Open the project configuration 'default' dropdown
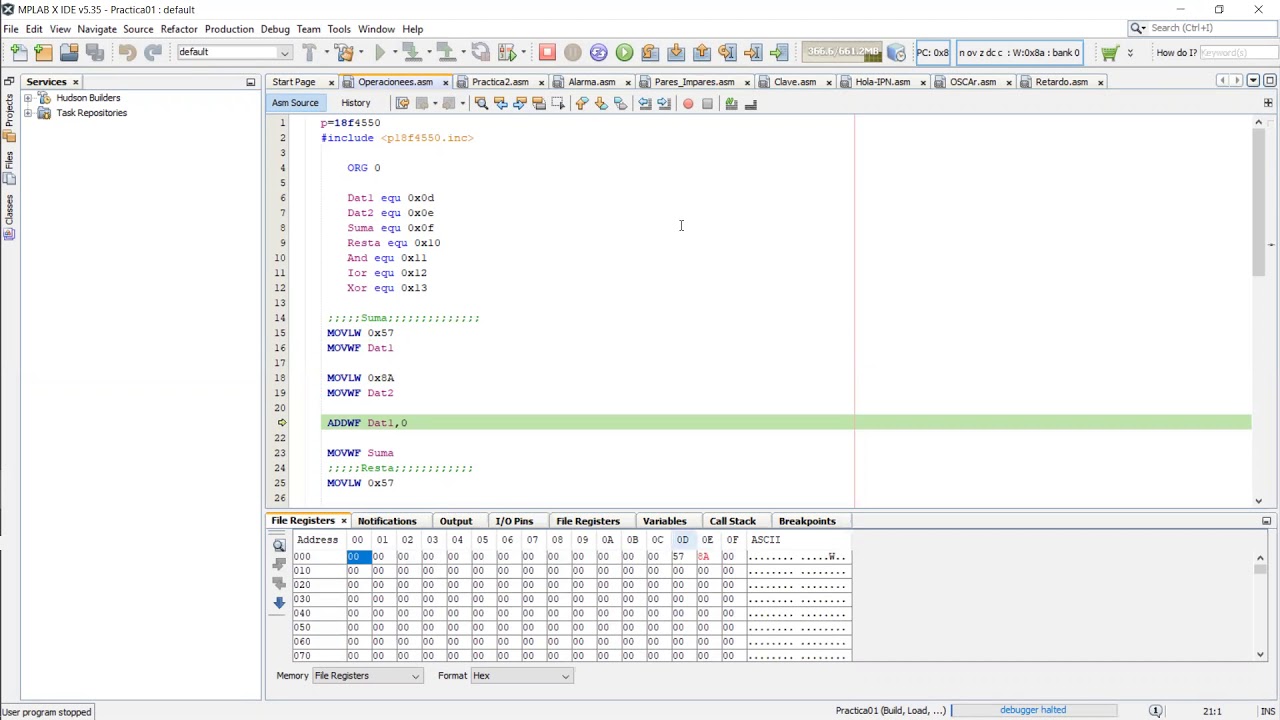This screenshot has width=1280, height=720. point(234,52)
